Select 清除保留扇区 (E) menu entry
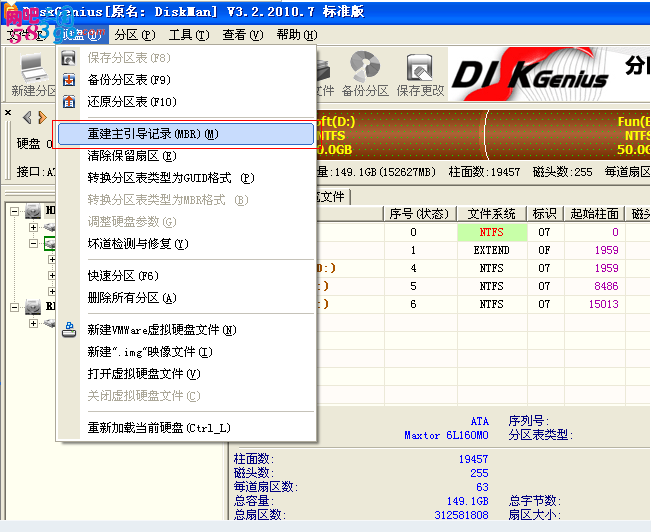The height and width of the screenshot is (532, 651). [186, 156]
